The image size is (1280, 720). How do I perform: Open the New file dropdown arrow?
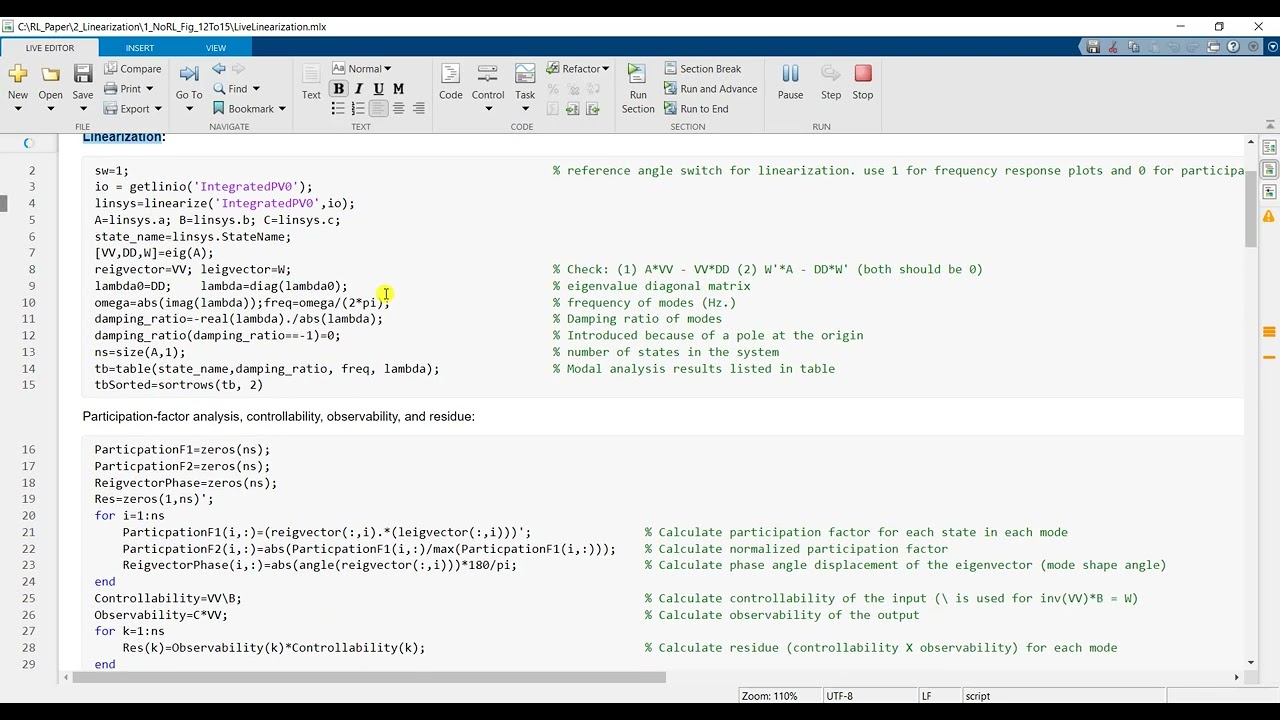click(18, 108)
